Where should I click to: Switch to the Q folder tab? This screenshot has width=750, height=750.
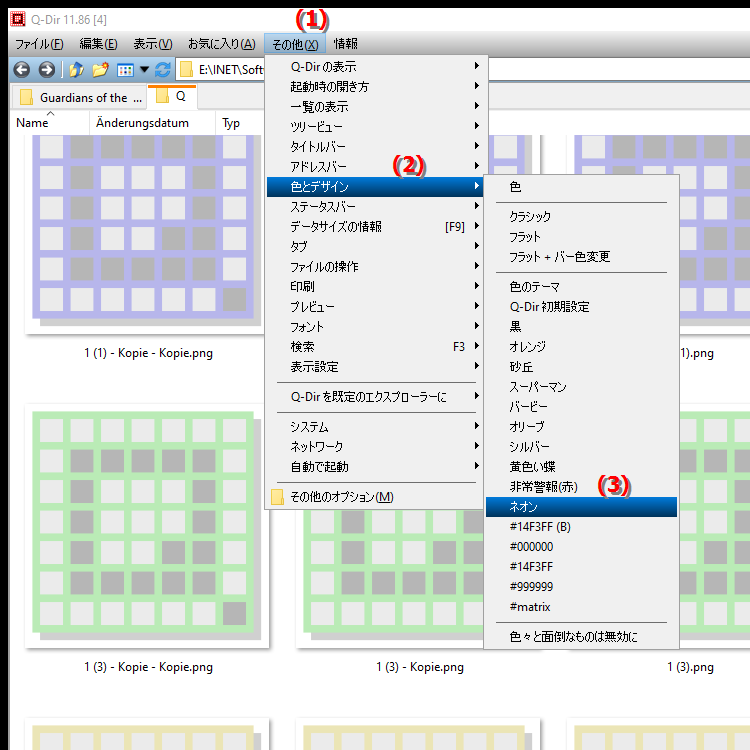[172, 97]
